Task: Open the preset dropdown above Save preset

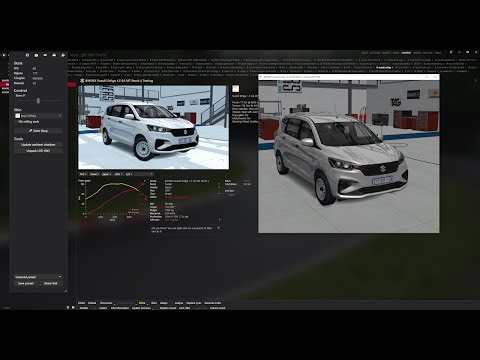Action: coord(38,277)
